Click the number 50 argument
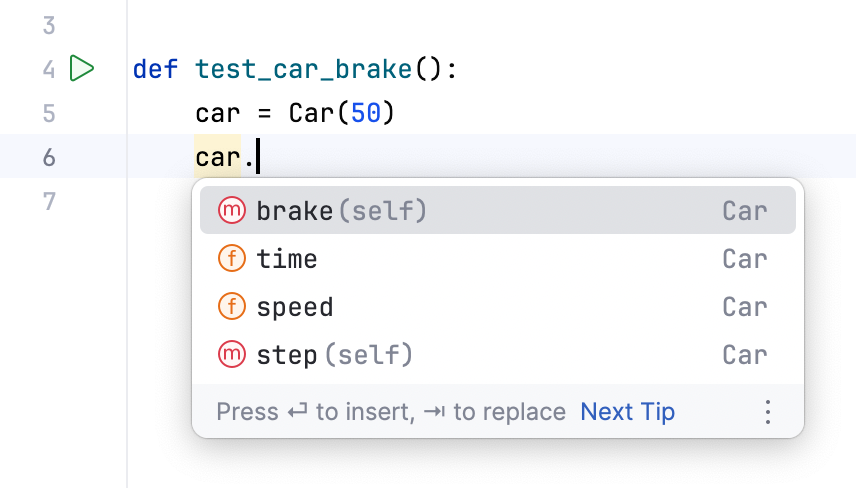 click(x=365, y=114)
